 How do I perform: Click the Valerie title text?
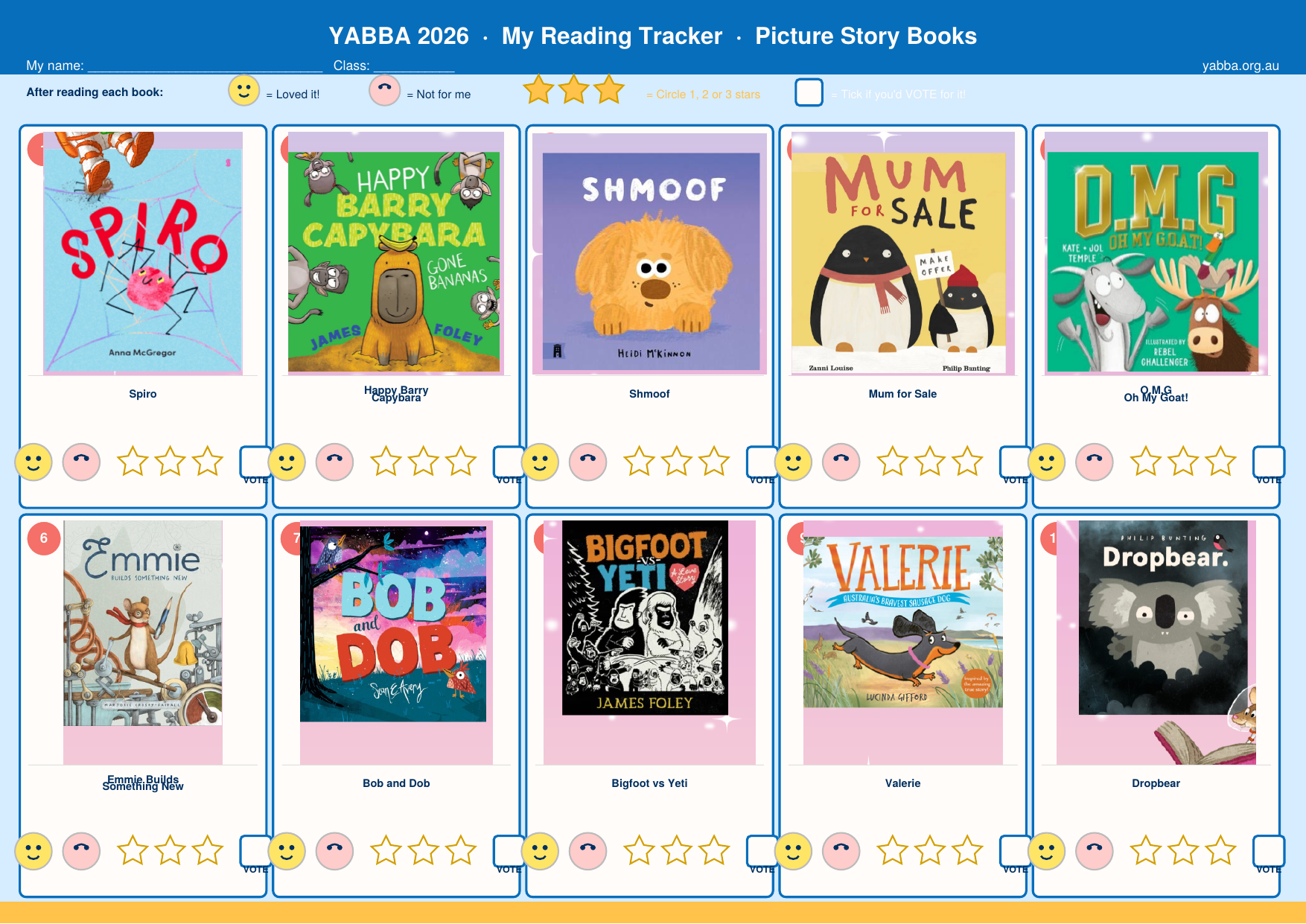coord(902,783)
